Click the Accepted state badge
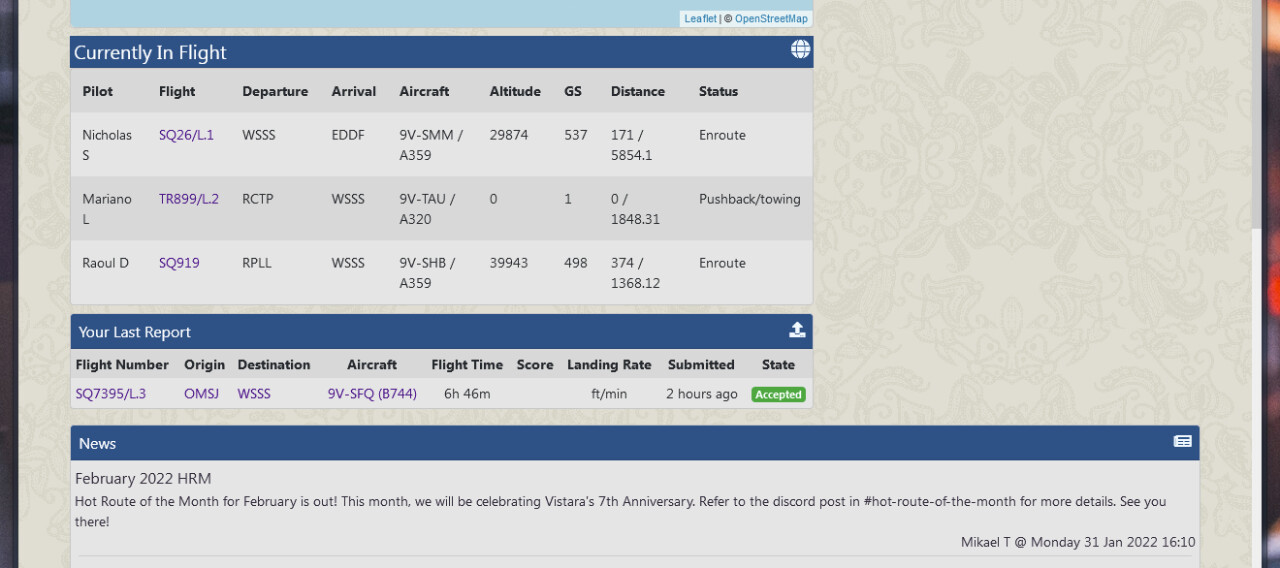The image size is (1280, 568). pos(778,395)
